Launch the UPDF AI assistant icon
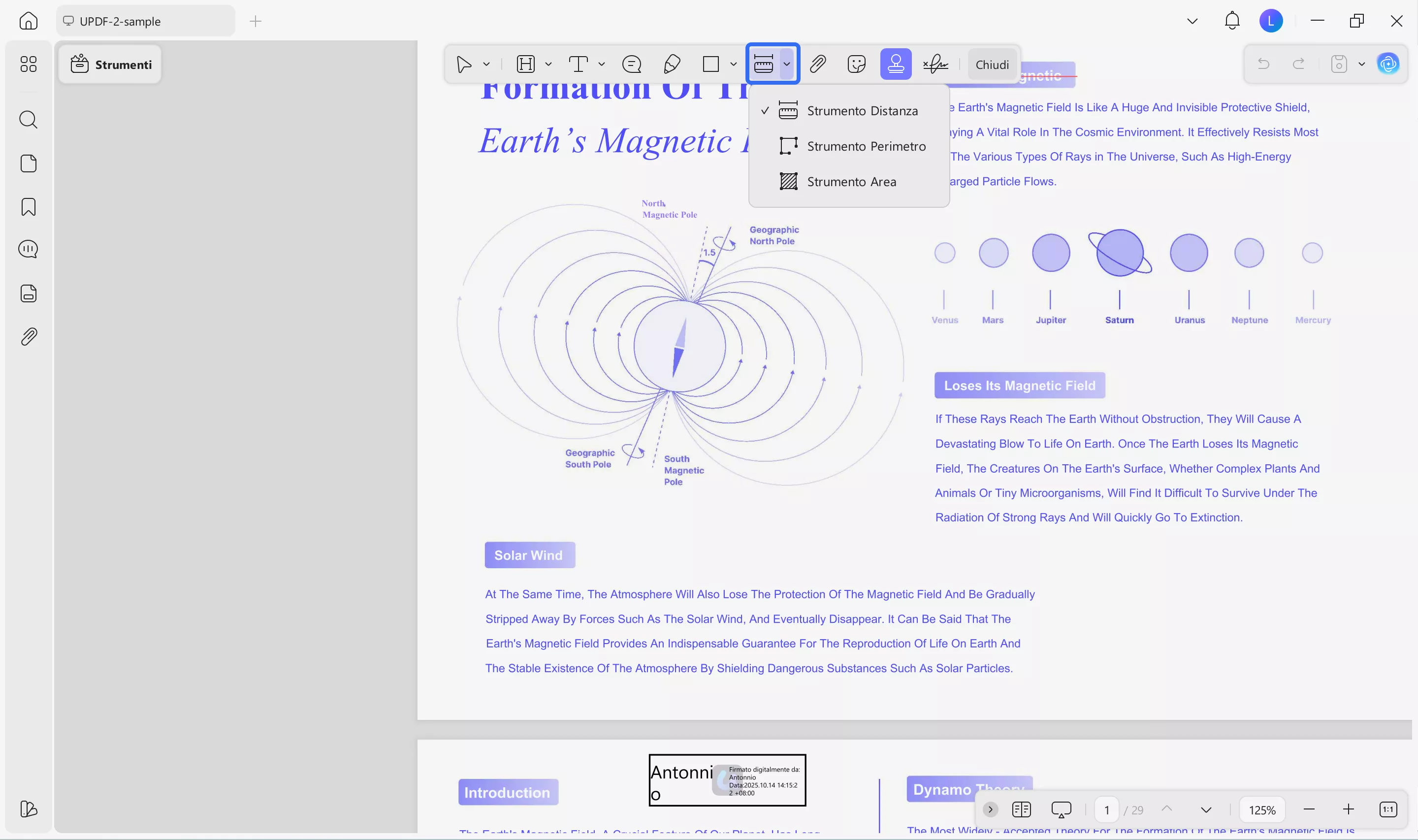The width and height of the screenshot is (1418, 840). tap(1388, 64)
